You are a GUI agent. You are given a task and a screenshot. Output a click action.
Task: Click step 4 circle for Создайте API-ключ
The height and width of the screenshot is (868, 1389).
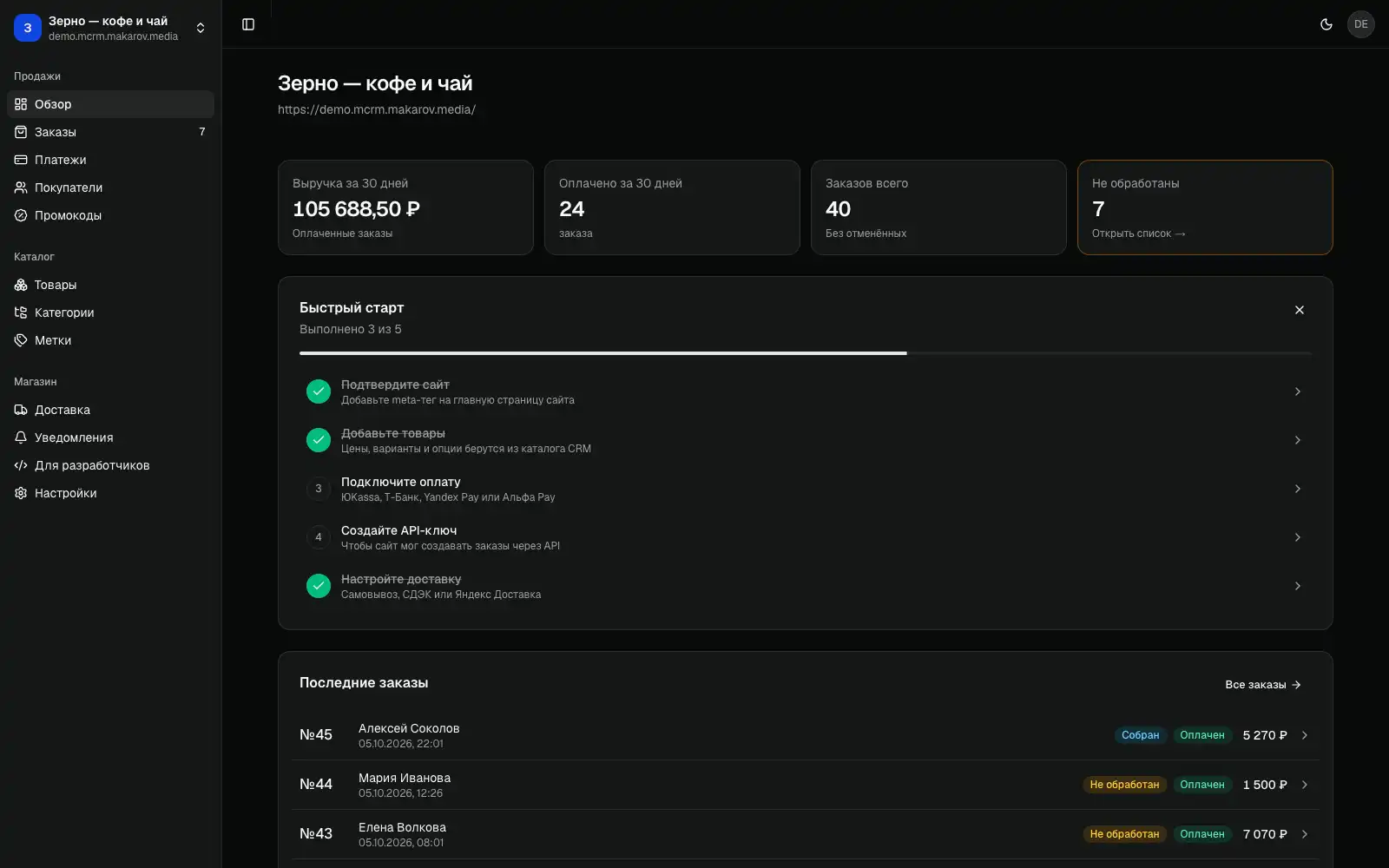click(319, 537)
